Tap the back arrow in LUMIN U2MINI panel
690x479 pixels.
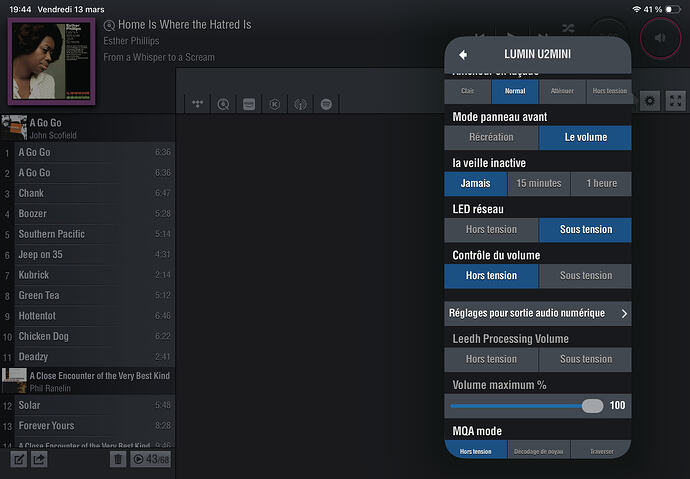(463, 55)
